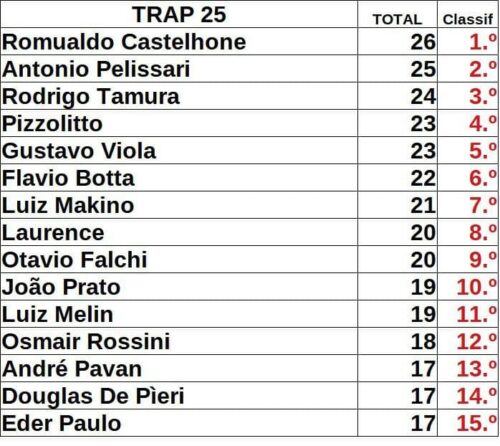Click Gustavo Viola's 5.º classification
Viewport: 500px width, 446px height.
click(468, 151)
